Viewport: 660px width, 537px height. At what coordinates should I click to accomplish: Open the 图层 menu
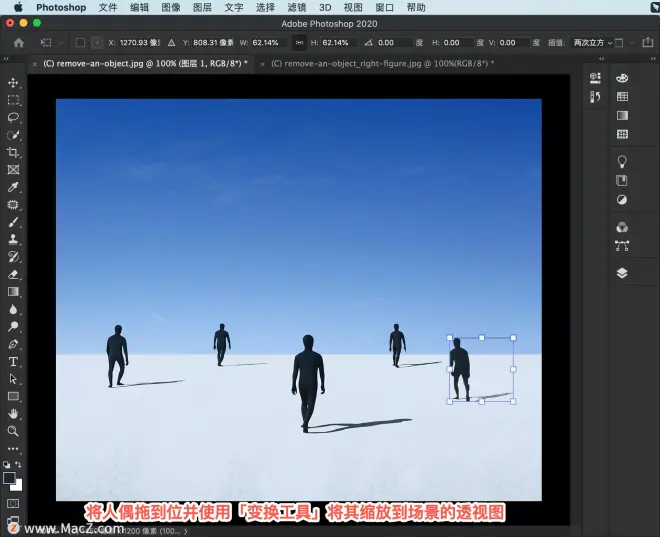coord(202,8)
